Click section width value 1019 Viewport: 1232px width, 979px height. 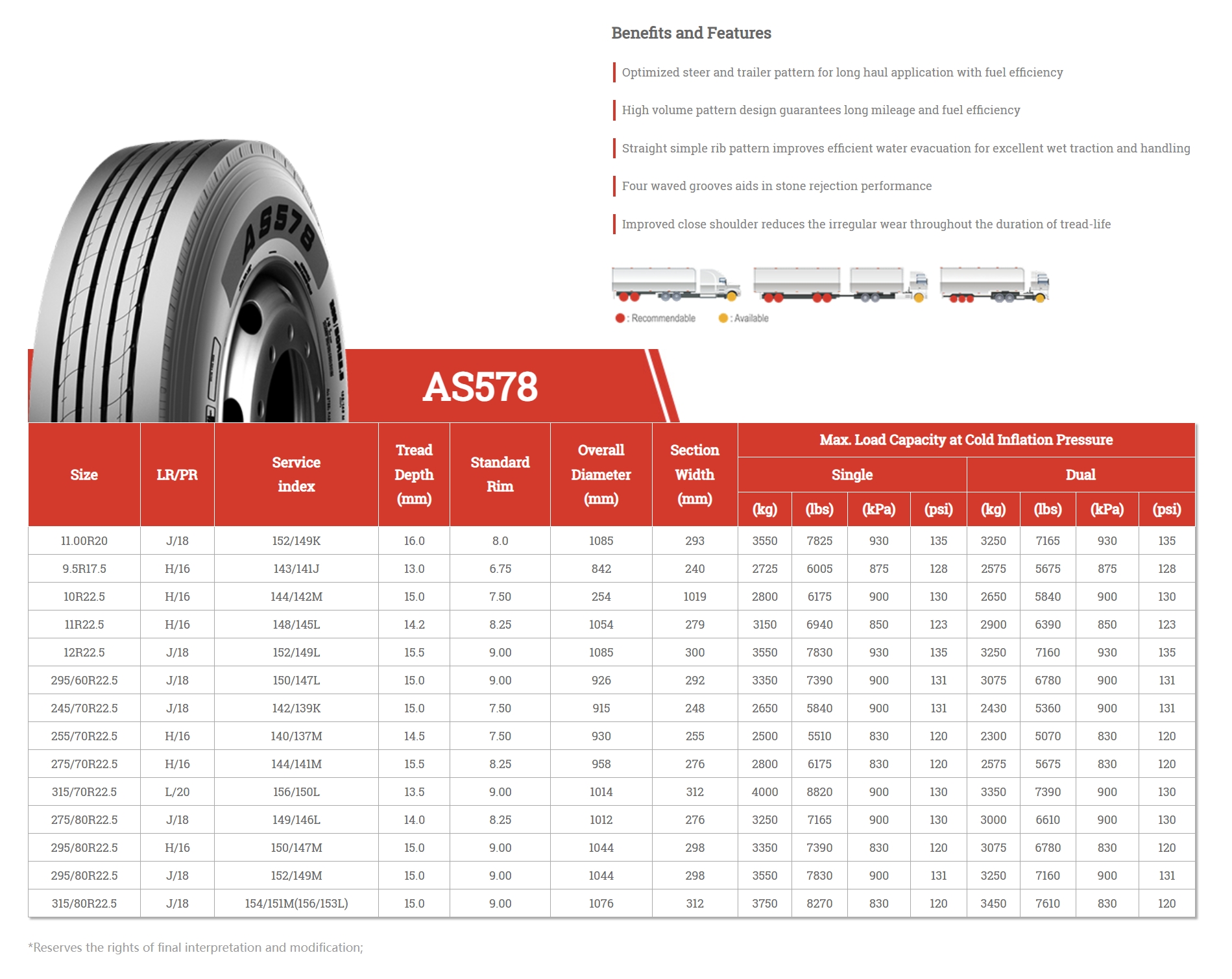pyautogui.click(x=695, y=596)
